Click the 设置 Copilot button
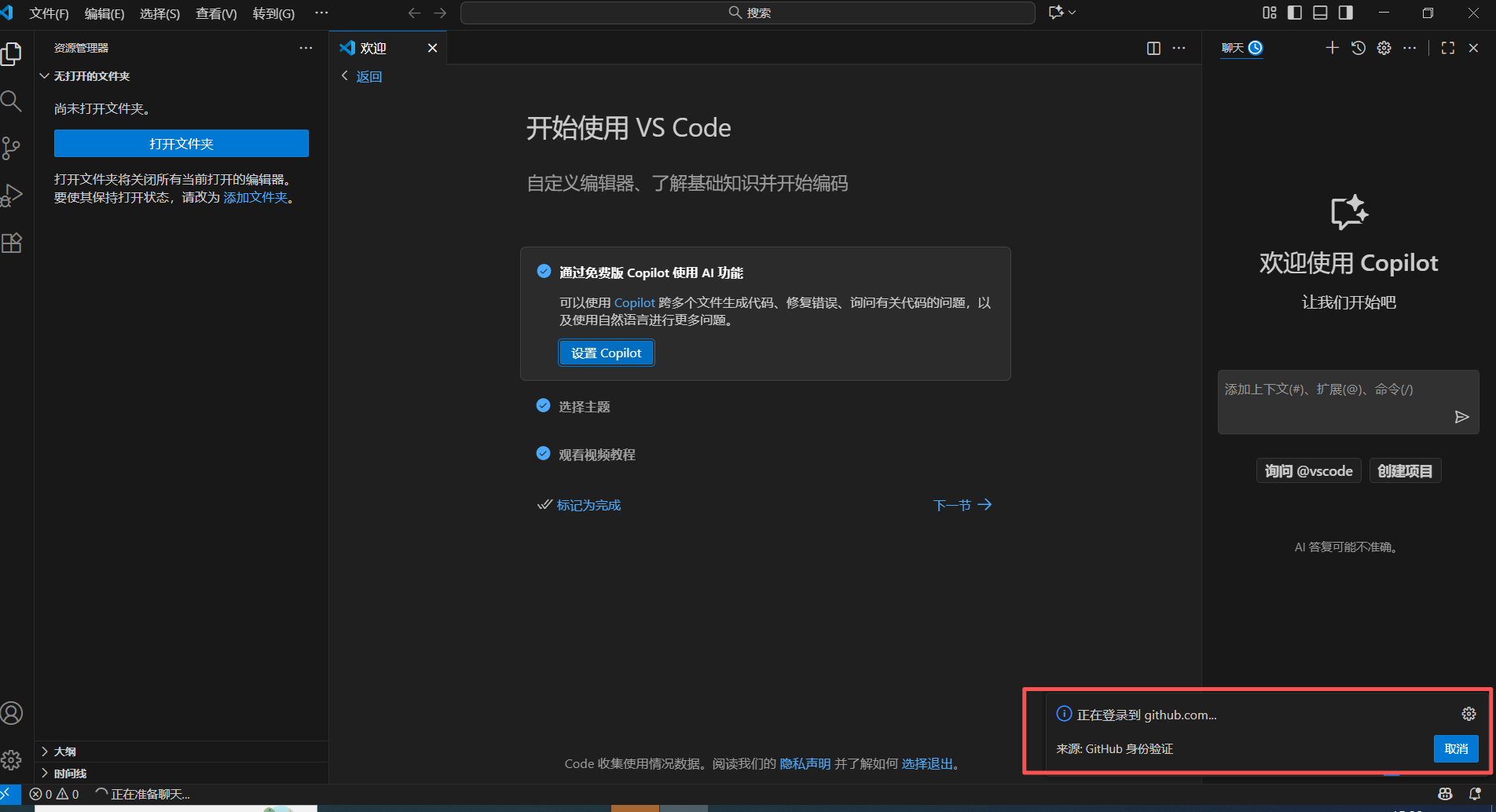This screenshot has width=1496, height=812. click(606, 353)
